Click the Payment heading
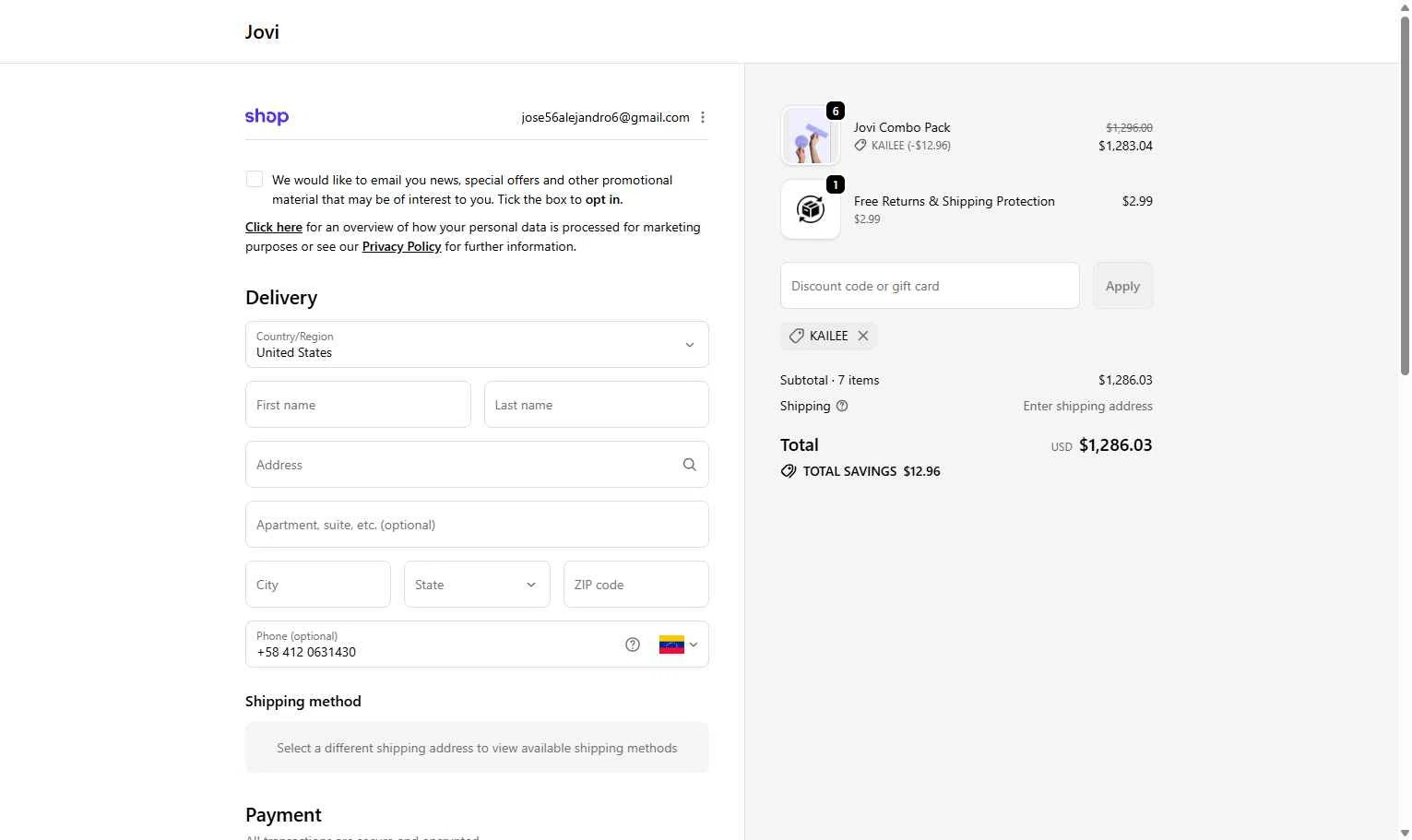1412x840 pixels. coord(283,815)
